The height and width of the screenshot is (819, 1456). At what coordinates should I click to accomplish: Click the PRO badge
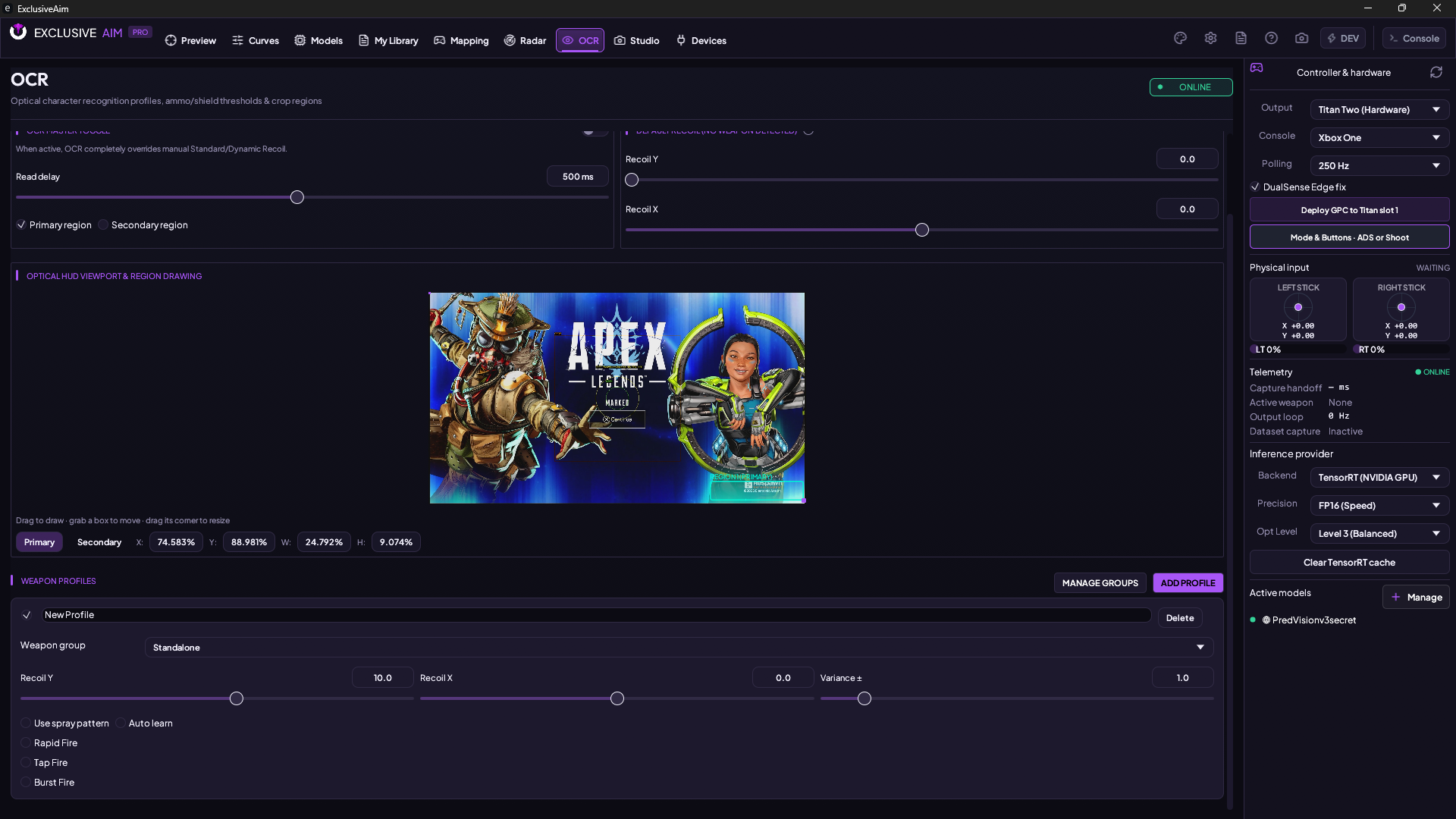pyautogui.click(x=140, y=32)
